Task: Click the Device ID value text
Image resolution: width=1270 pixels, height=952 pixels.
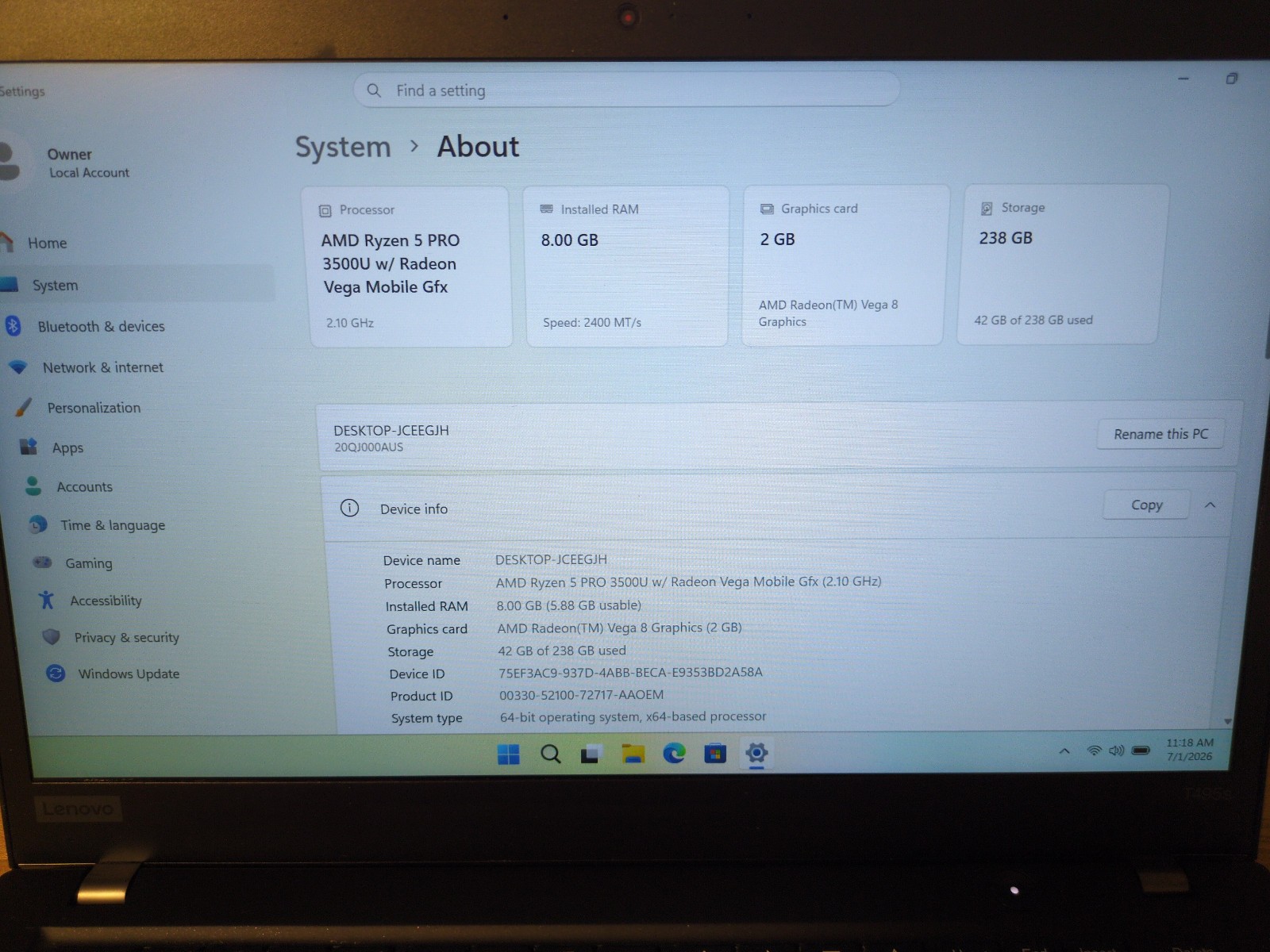Action: click(630, 672)
